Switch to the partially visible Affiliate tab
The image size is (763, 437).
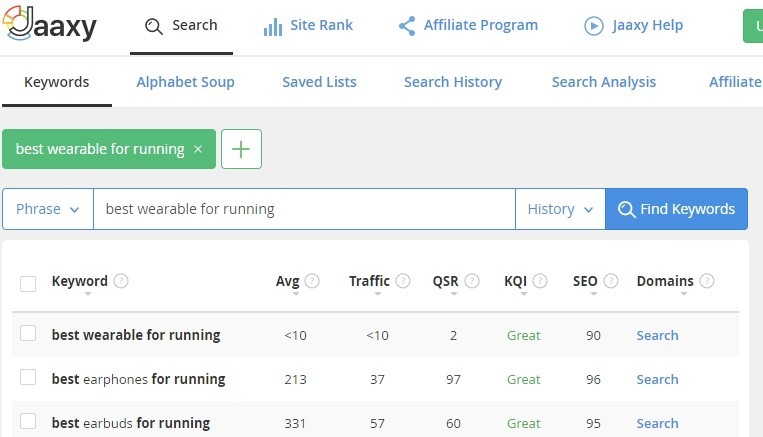735,82
